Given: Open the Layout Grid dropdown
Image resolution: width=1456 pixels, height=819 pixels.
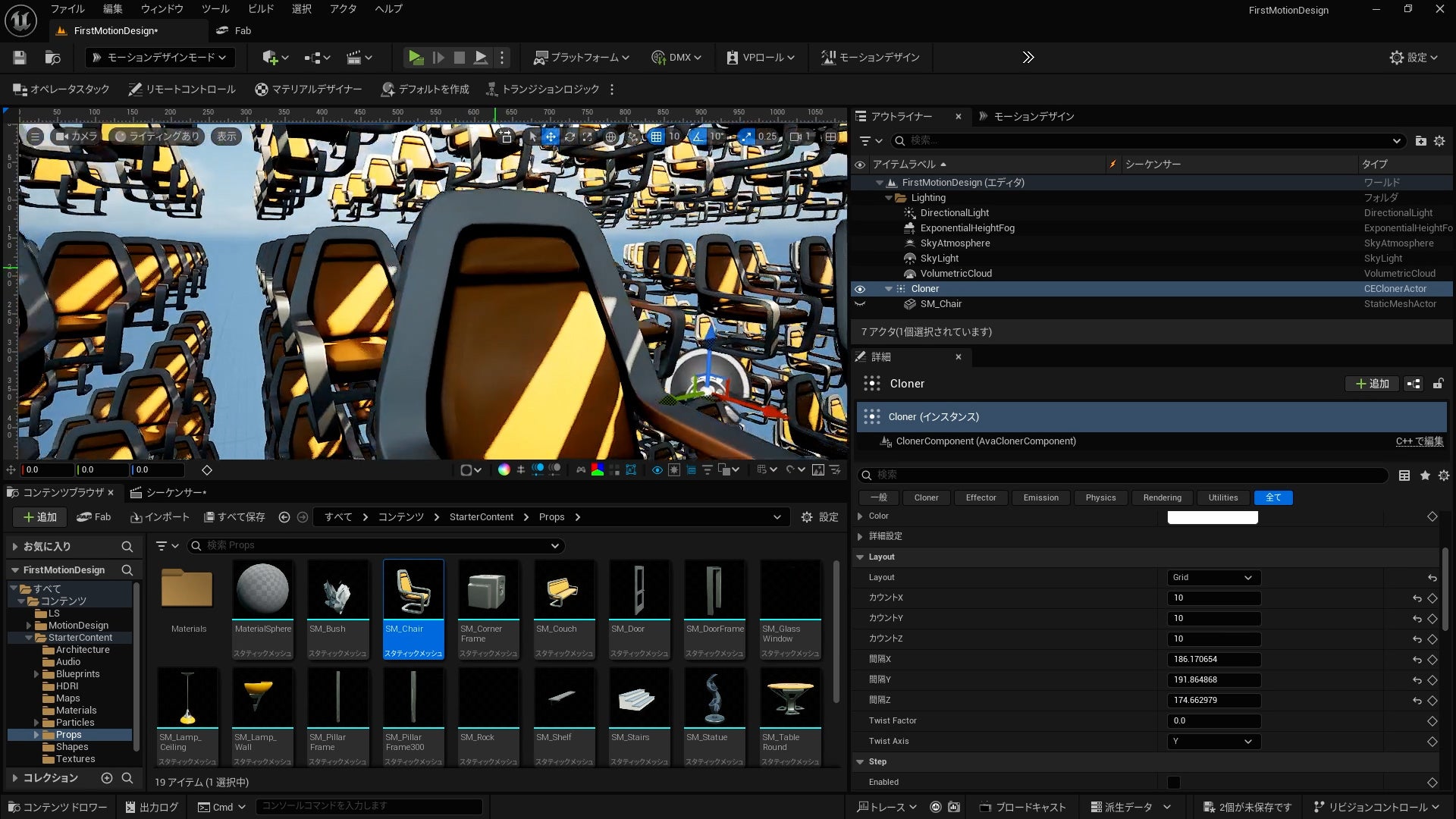Looking at the screenshot, I should click(x=1213, y=578).
